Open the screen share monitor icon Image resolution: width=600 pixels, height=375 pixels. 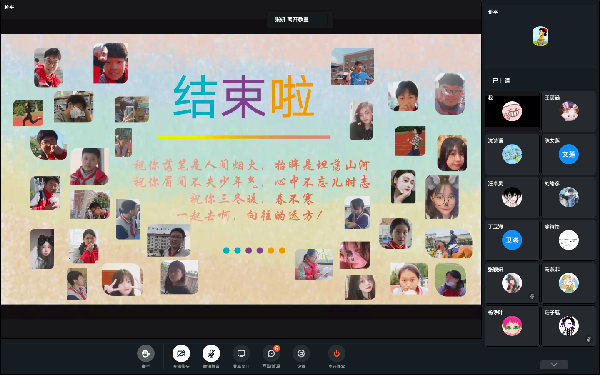click(241, 353)
